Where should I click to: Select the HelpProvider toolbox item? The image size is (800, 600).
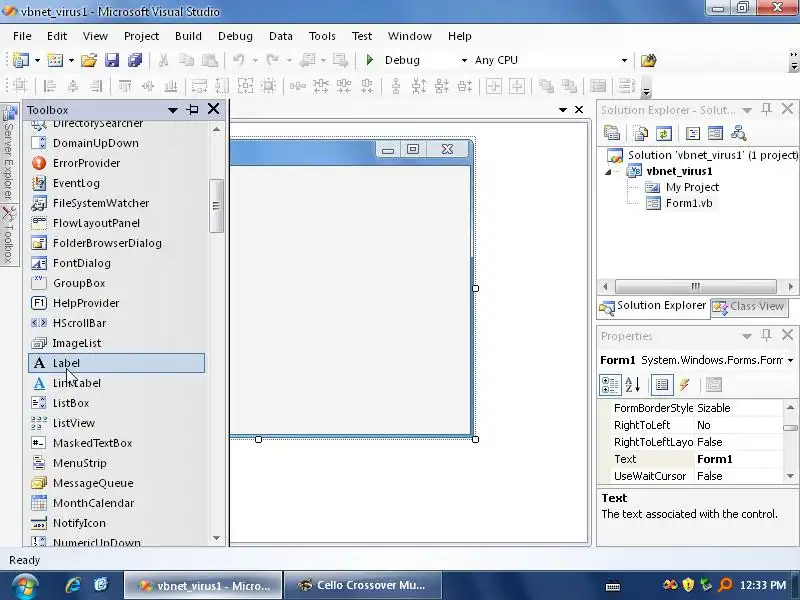(x=116, y=303)
